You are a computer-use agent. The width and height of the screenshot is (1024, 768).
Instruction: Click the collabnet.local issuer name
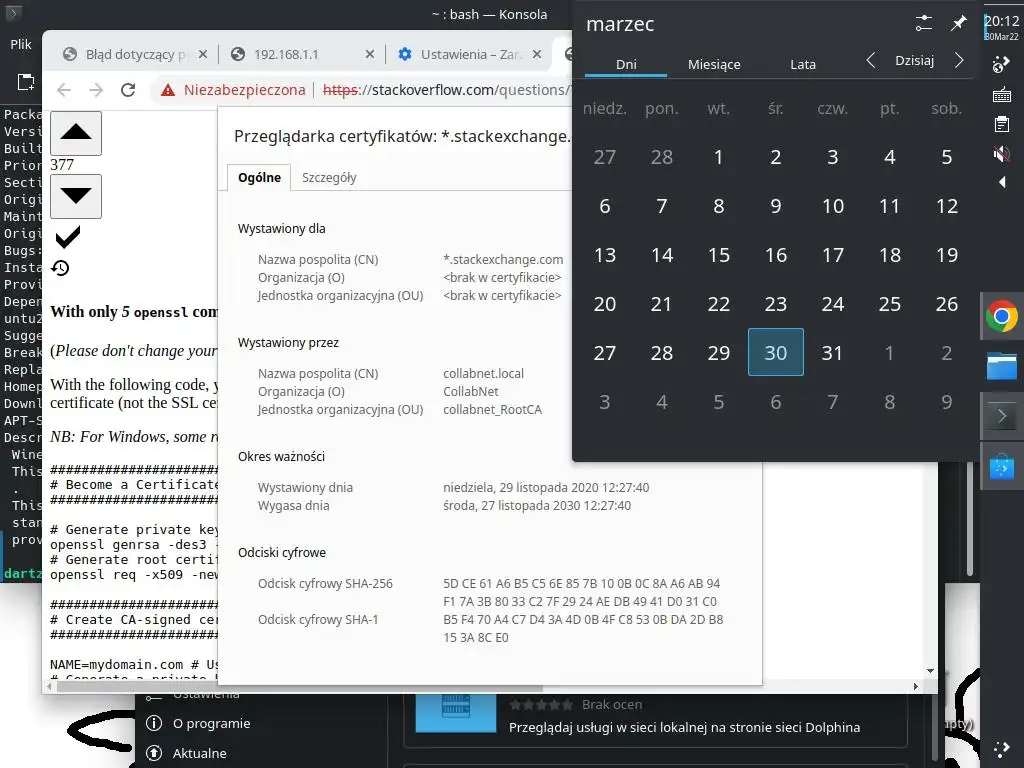click(483, 374)
